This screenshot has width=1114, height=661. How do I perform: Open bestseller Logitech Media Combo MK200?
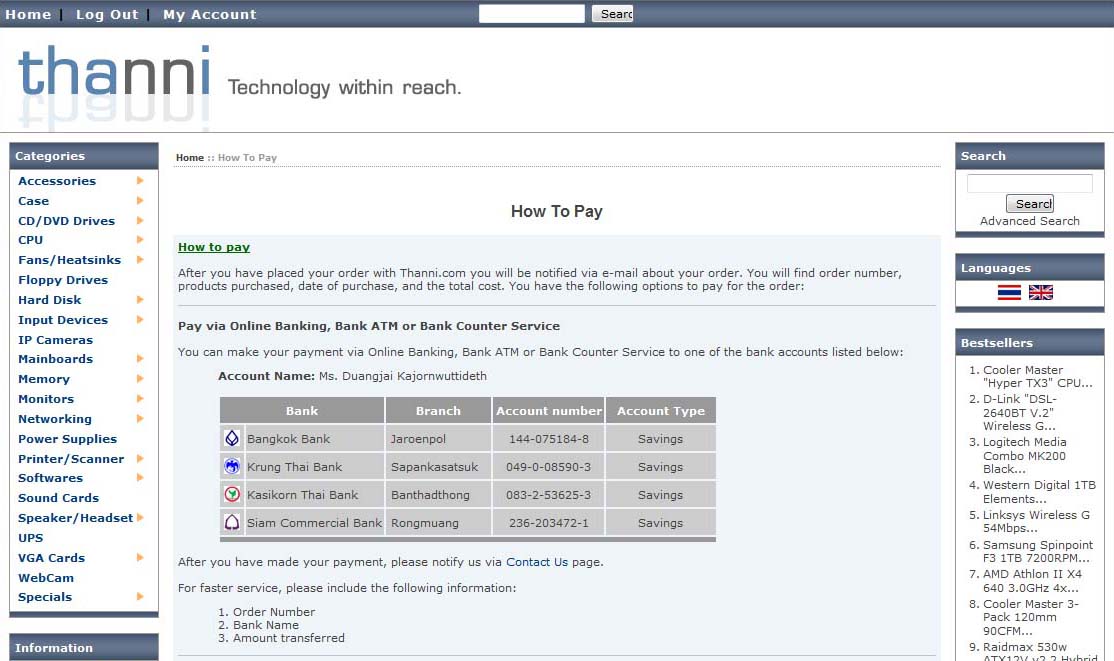1024,455
